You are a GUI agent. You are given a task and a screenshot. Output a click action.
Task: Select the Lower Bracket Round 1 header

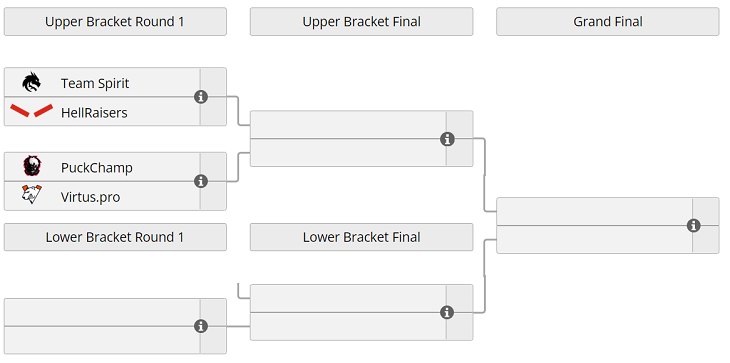click(x=115, y=237)
